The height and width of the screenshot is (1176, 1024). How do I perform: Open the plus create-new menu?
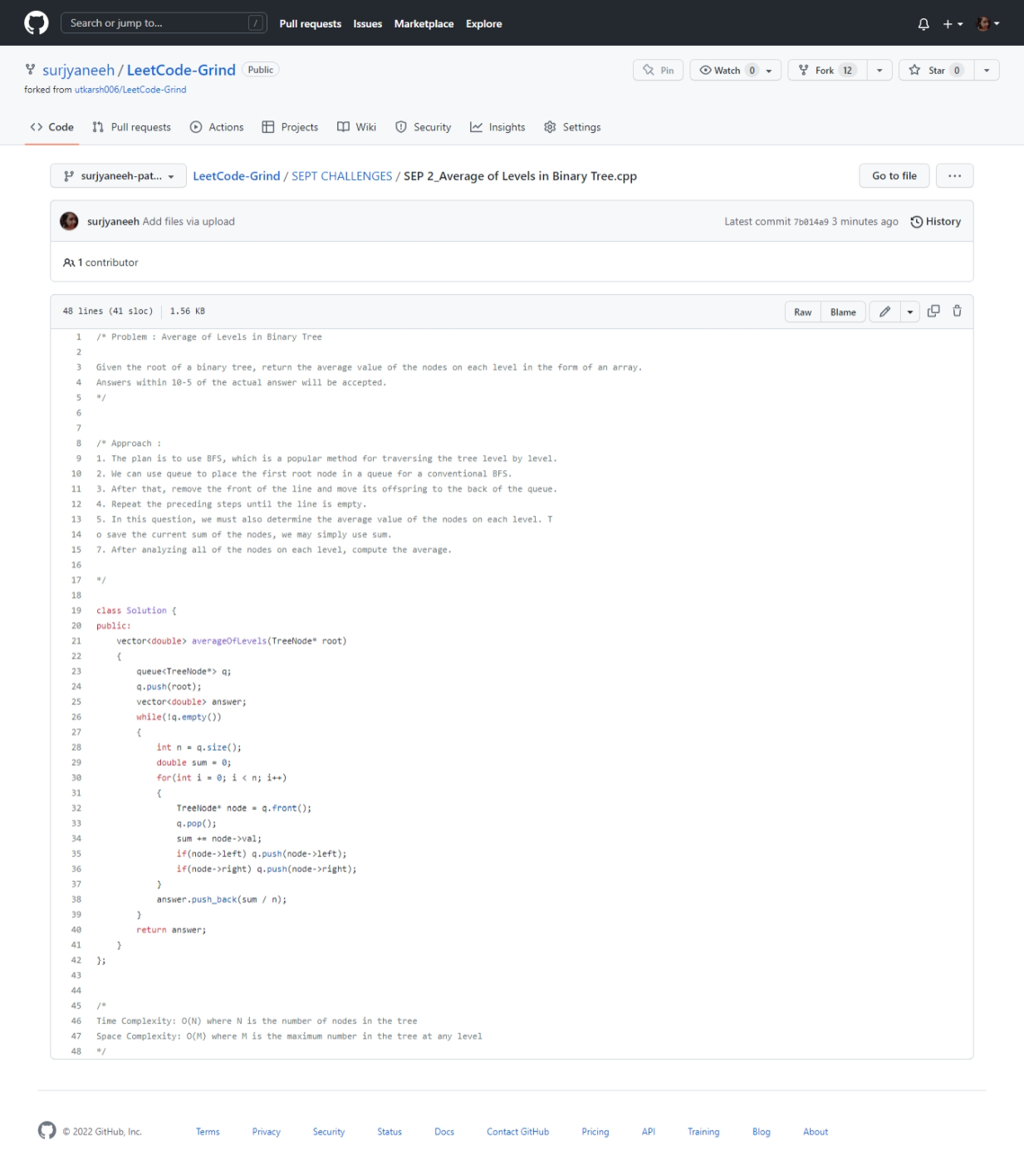click(x=953, y=24)
